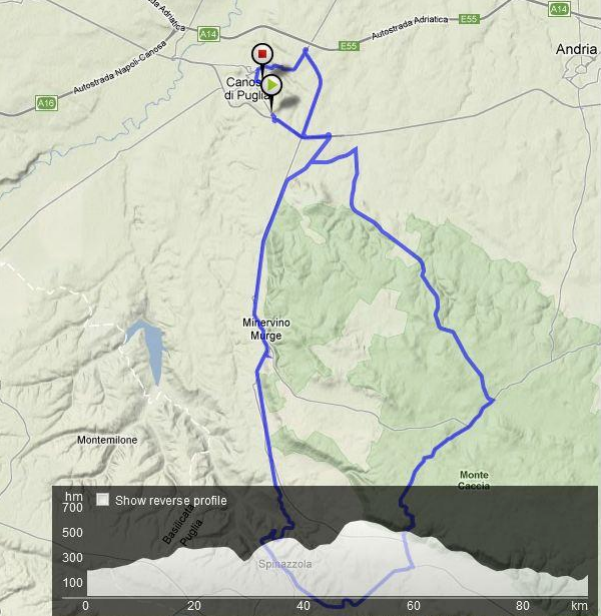Click the elevation peak near 50 km
601x616 pixels.
pos(361,523)
